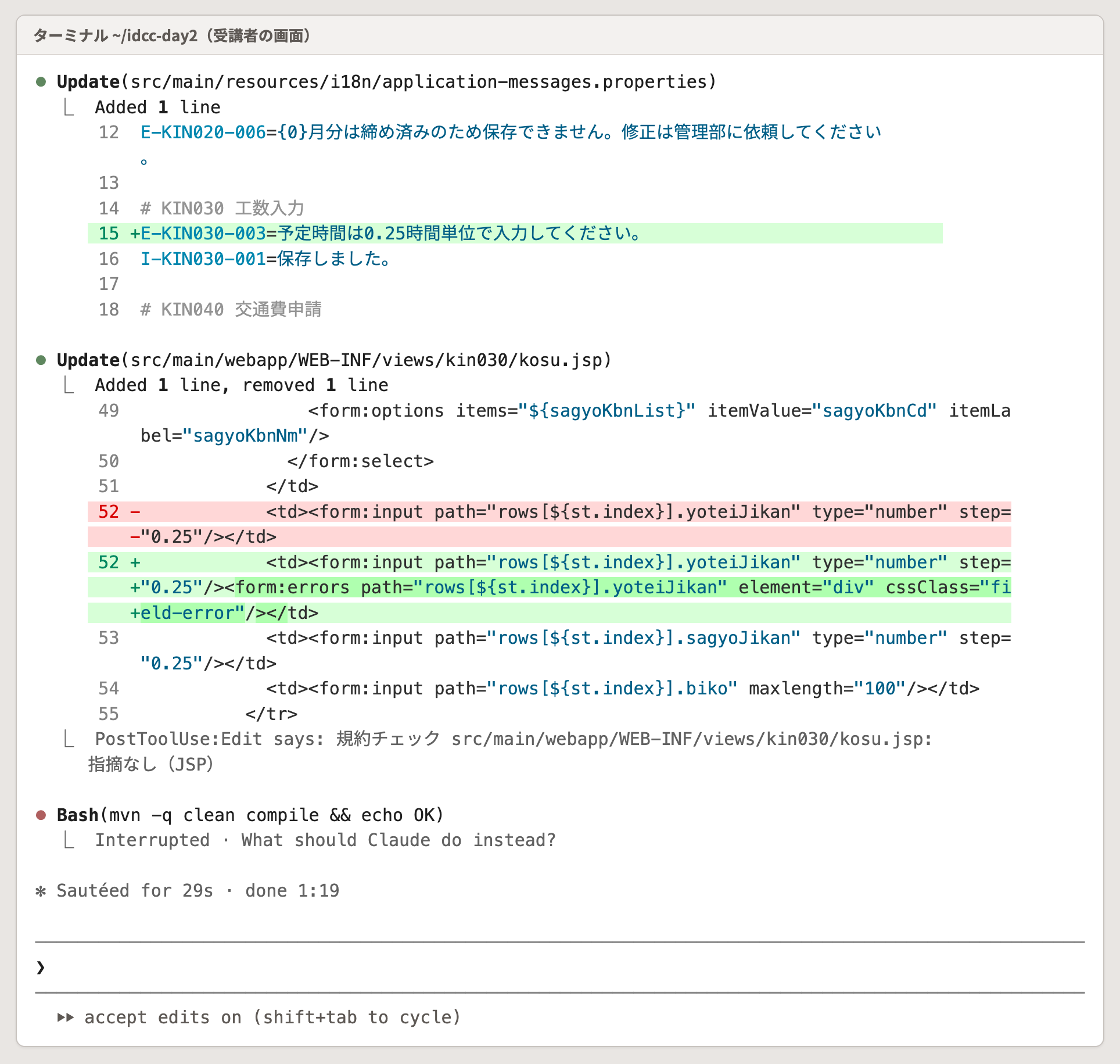Viewport: 1120px width, 1064px height.
Task: Click 'PostToolUse:Edit says: 規約チェック' output line
Action: coord(514,739)
